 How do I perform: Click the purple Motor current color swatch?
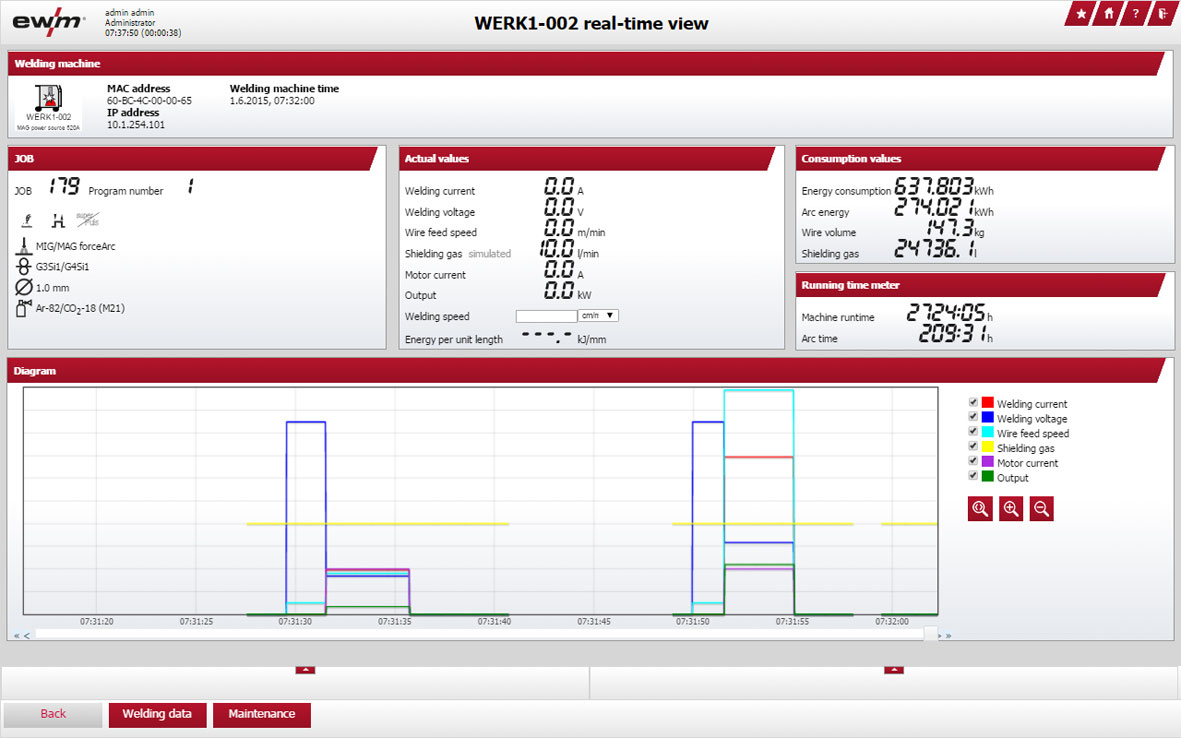[987, 462]
